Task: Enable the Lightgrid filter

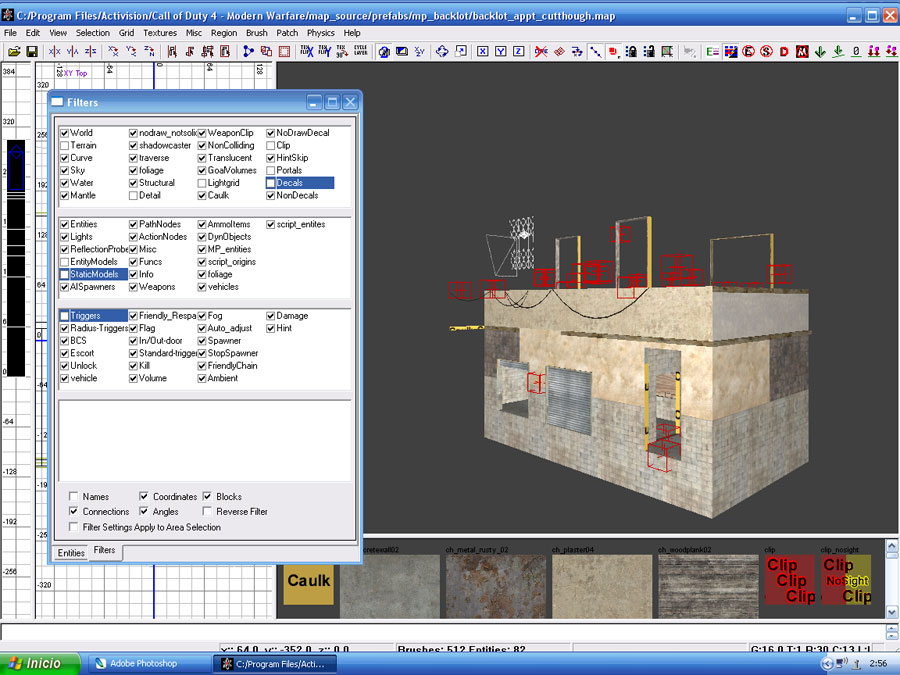Action: click(202, 183)
